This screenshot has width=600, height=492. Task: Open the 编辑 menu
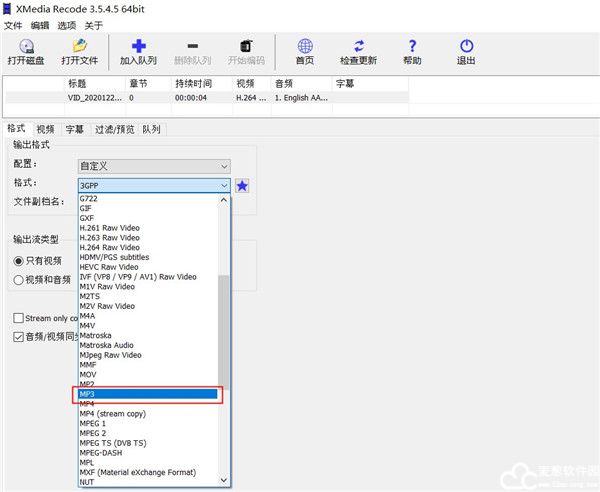(40, 26)
